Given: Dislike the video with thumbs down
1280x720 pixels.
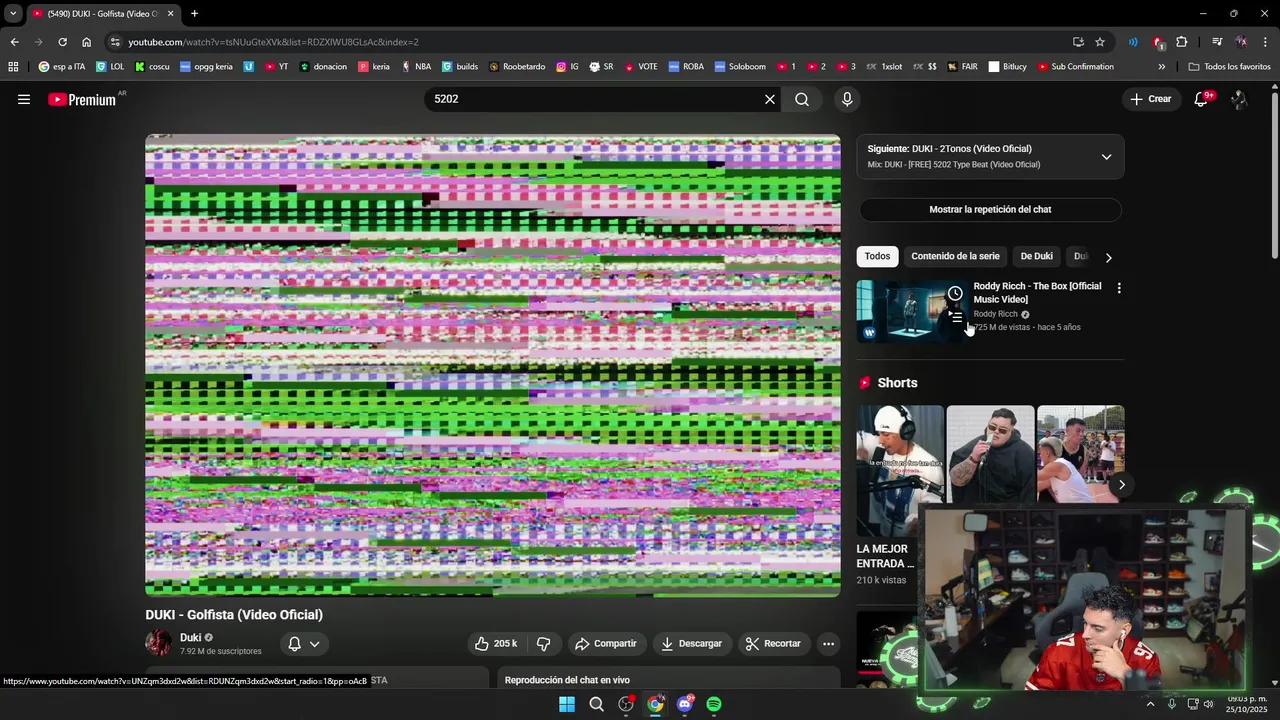Looking at the screenshot, I should tap(544, 644).
